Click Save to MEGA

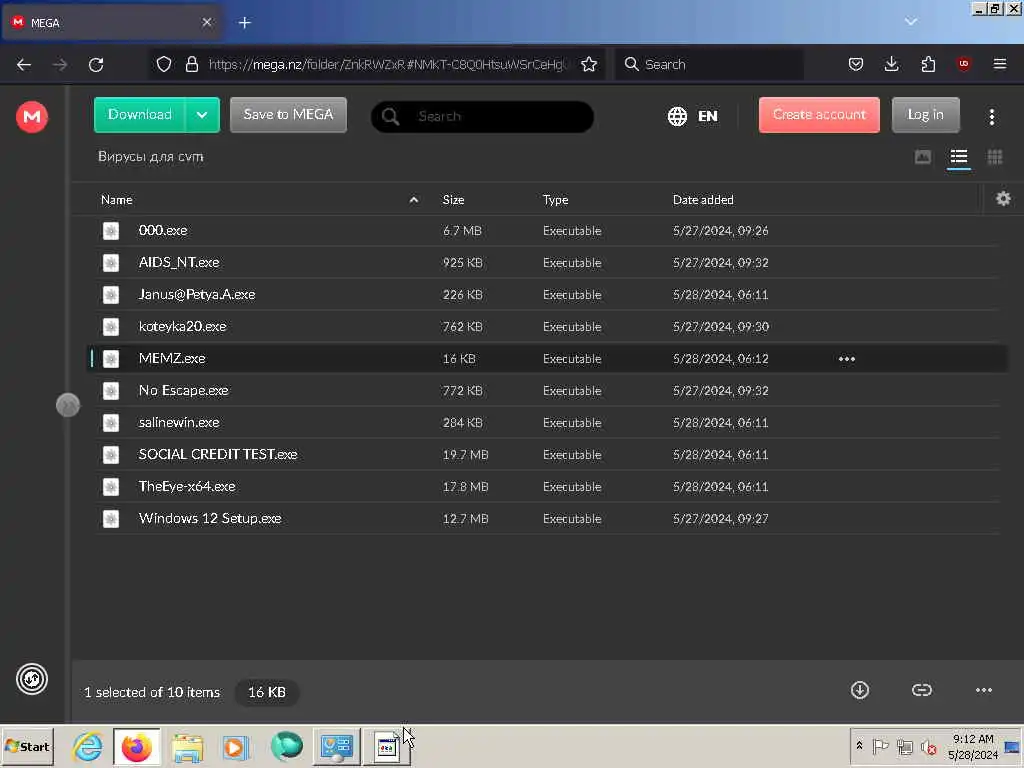[288, 115]
